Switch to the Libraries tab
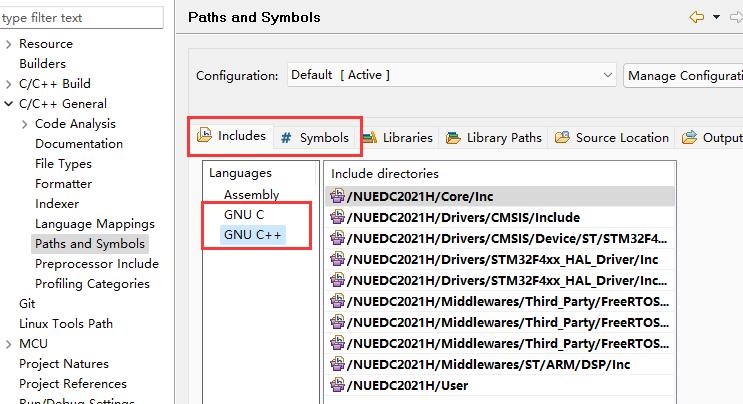The width and height of the screenshot is (743, 404). tap(398, 138)
